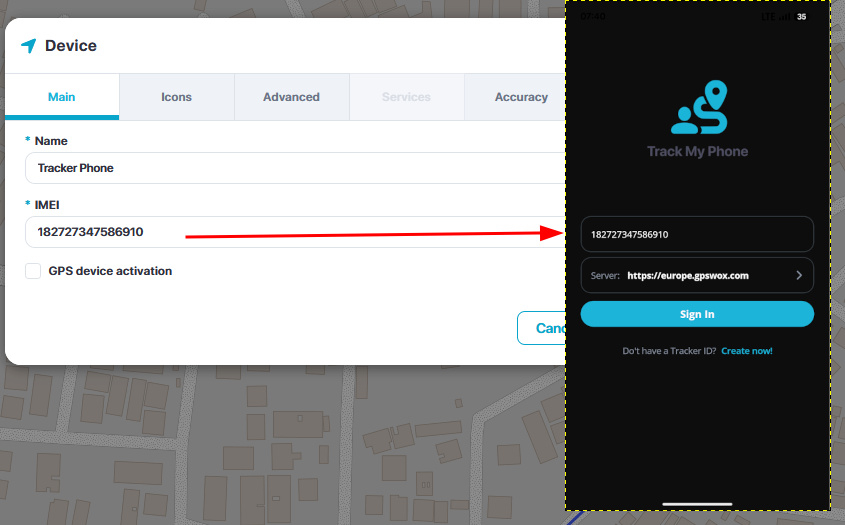845x525 pixels.
Task: Click the Cancel button in Device dialog
Action: click(x=543, y=328)
